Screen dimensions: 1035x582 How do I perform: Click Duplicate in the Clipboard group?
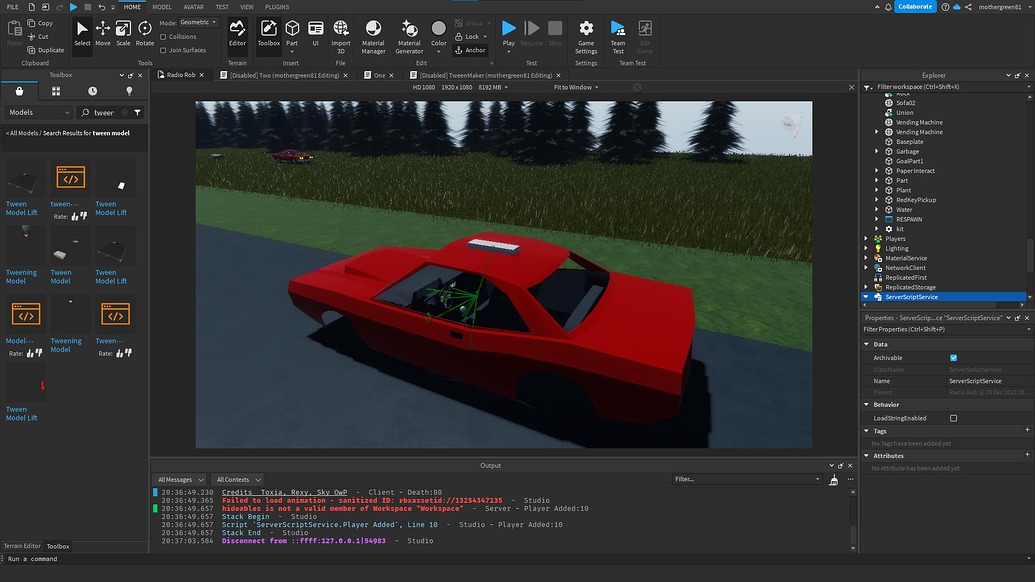[x=46, y=50]
